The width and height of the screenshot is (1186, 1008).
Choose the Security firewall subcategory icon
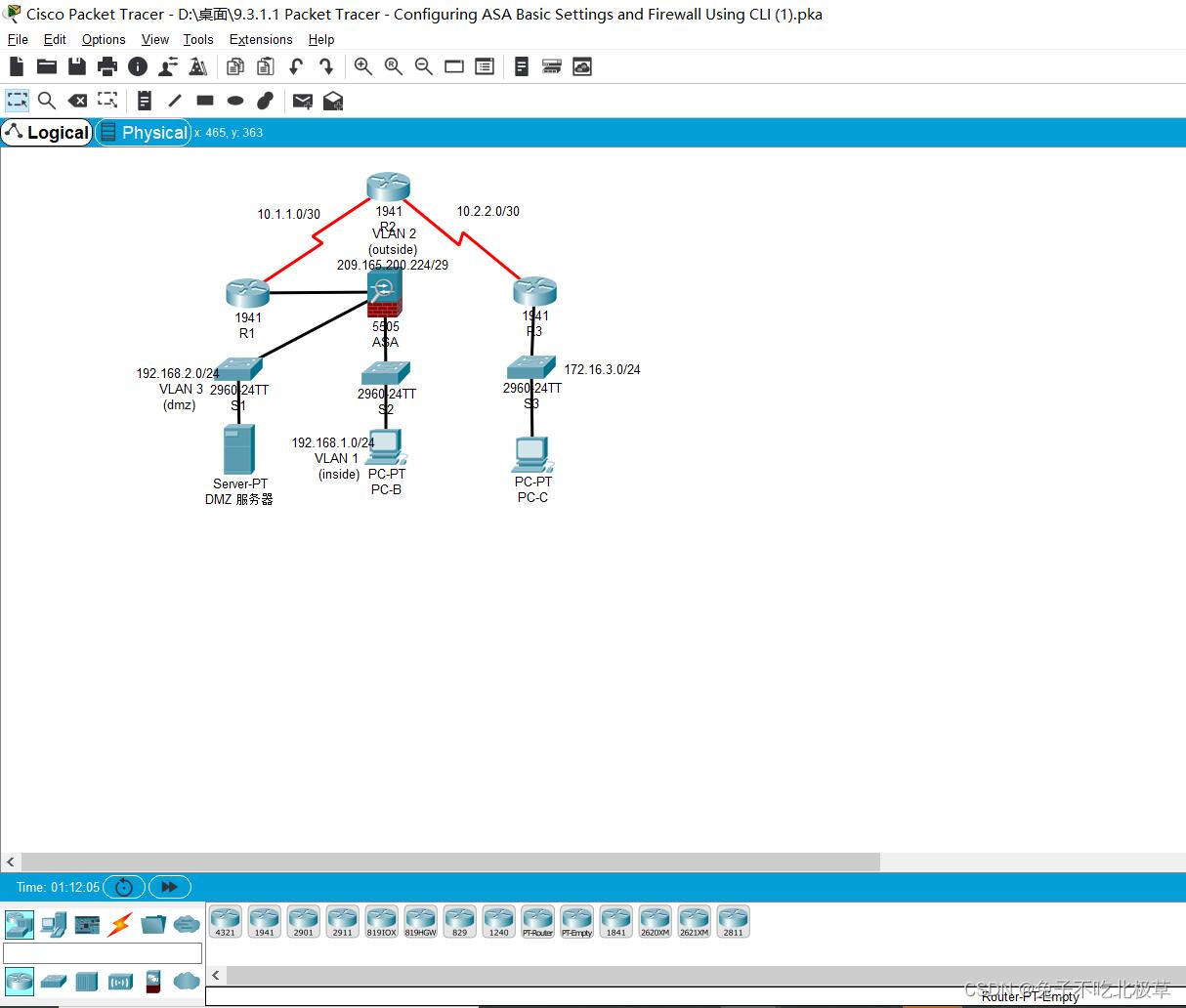coord(153,981)
